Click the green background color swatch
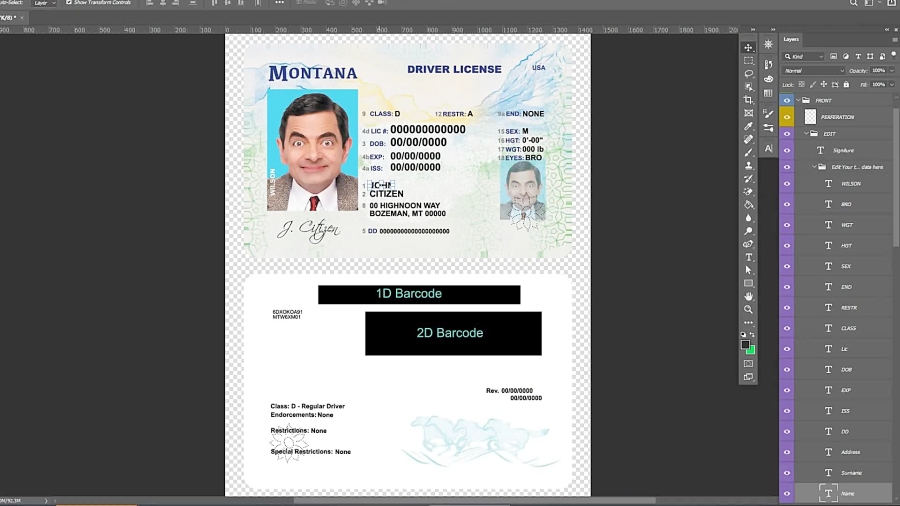Image resolution: width=900 pixels, height=506 pixels. coord(752,351)
